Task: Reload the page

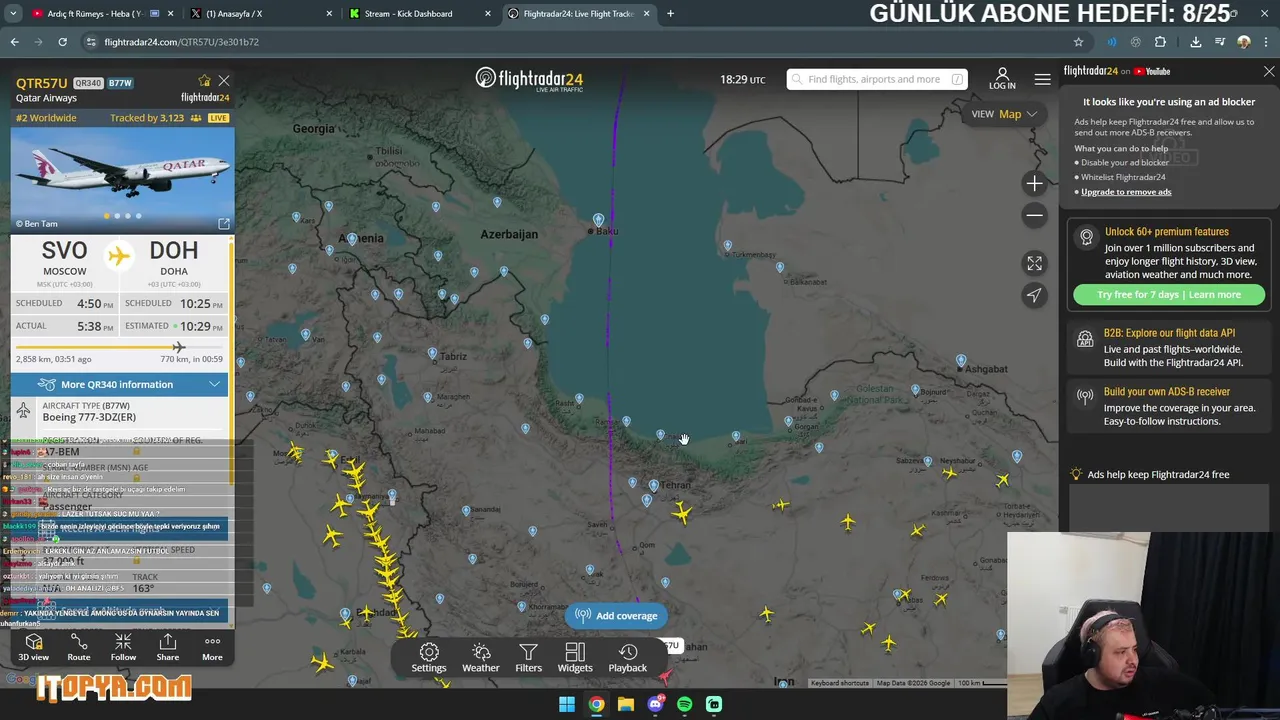Action: (62, 42)
